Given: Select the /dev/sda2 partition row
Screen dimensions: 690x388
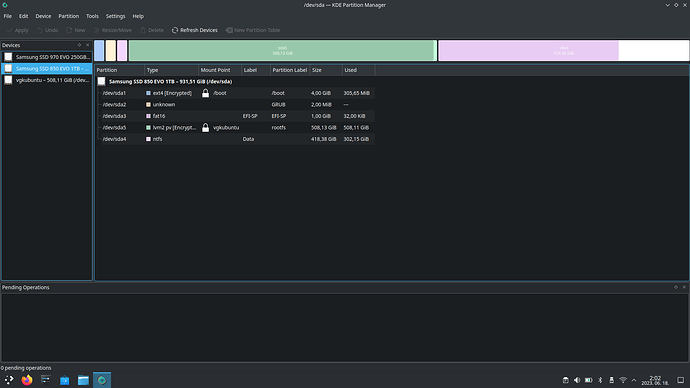Looking at the screenshot, I should tap(235, 104).
